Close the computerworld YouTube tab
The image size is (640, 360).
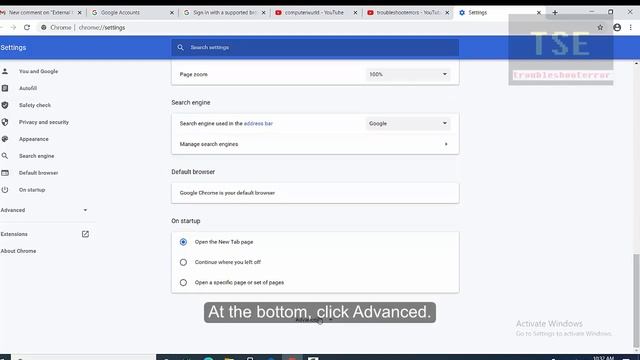(355, 13)
